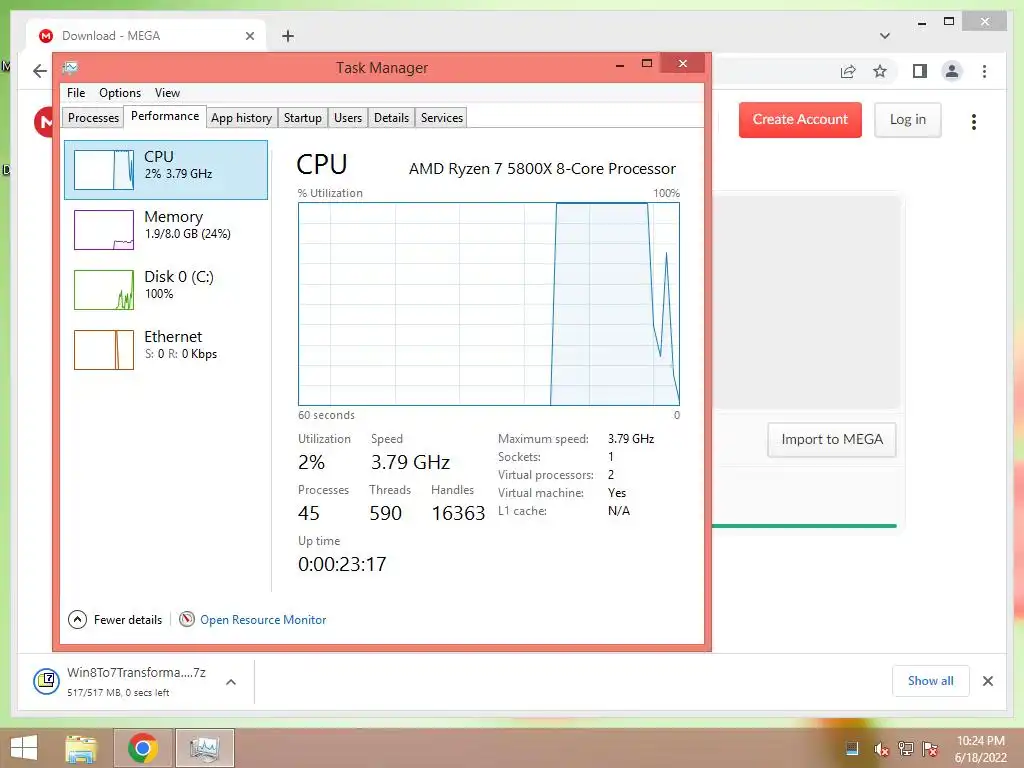Select the Download - MEGA browser tab
This screenshot has width=1024, height=768.
click(x=146, y=36)
